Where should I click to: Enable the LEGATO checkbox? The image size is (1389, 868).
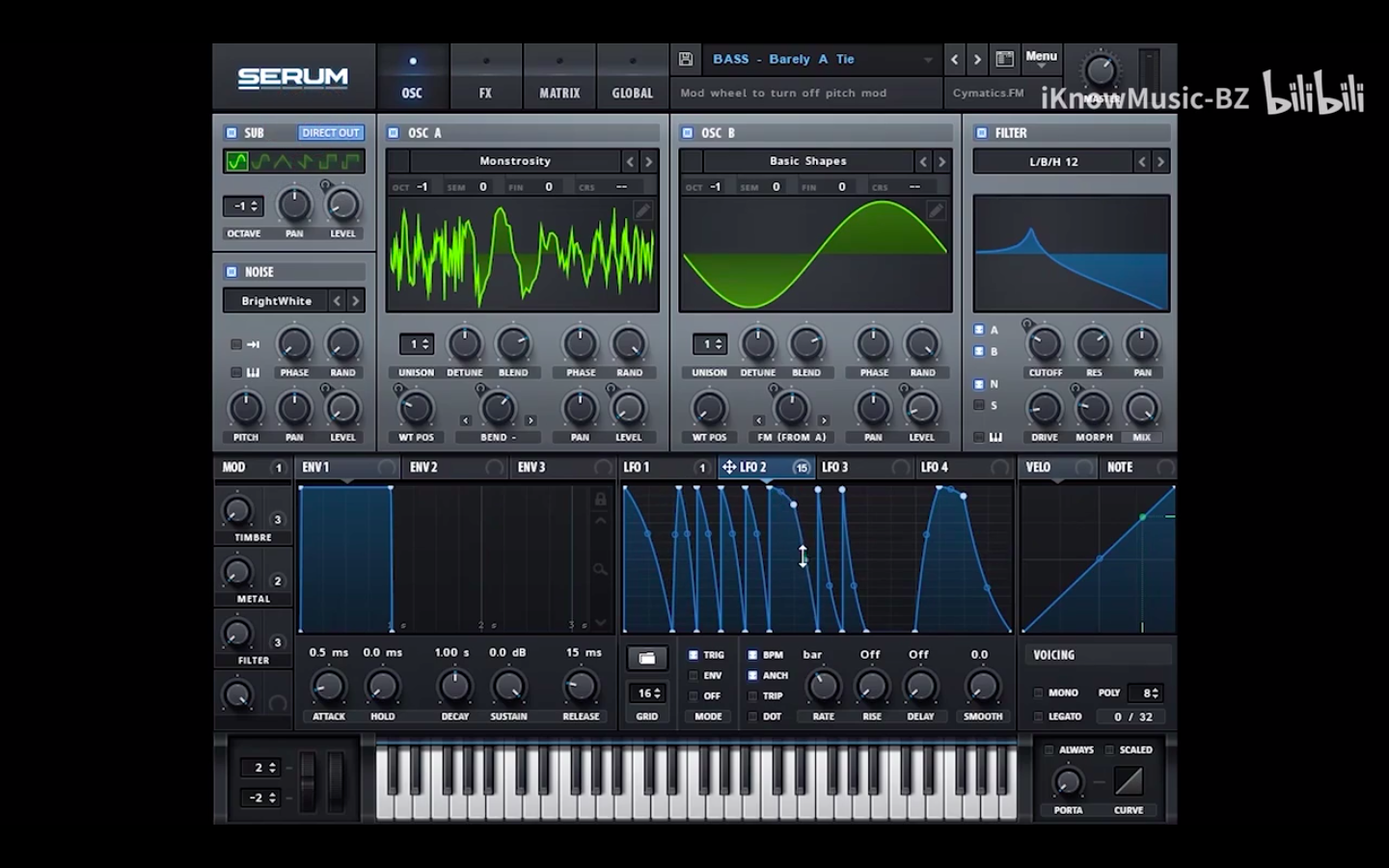click(x=1038, y=717)
